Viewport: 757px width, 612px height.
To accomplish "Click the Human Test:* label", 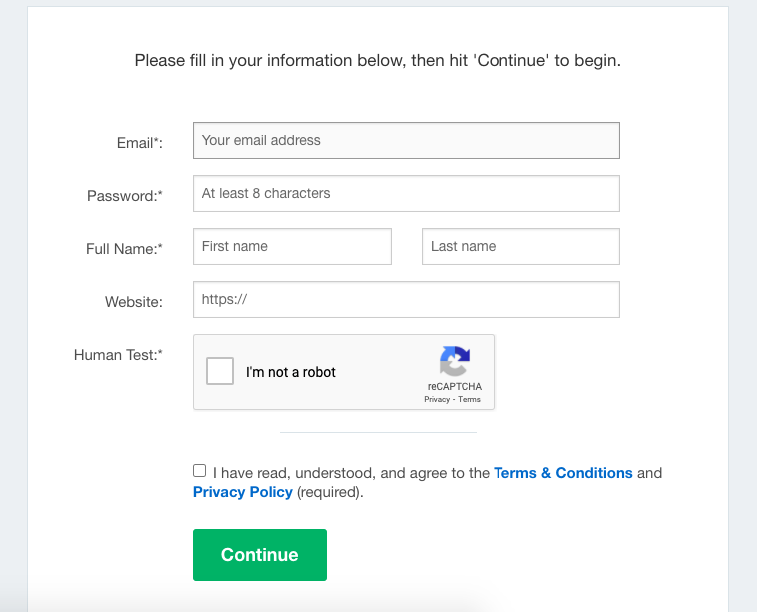I will coord(118,355).
